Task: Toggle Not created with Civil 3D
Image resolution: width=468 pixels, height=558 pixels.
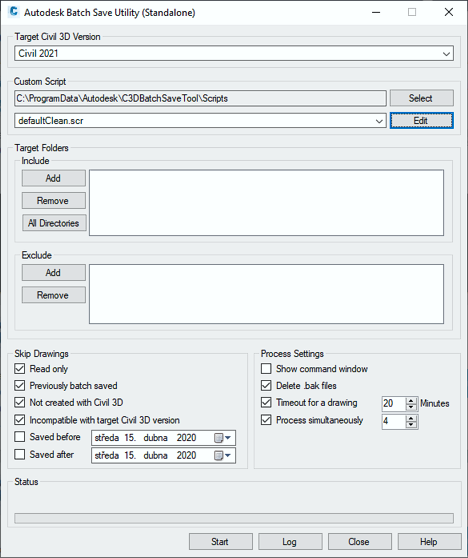Action: (x=20, y=402)
